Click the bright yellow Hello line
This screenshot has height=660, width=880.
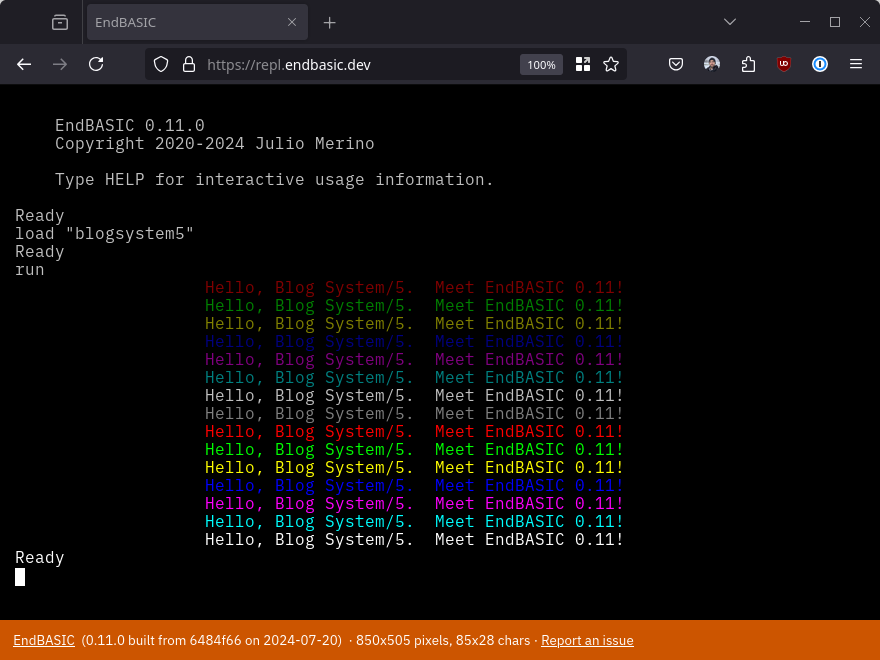tap(414, 468)
